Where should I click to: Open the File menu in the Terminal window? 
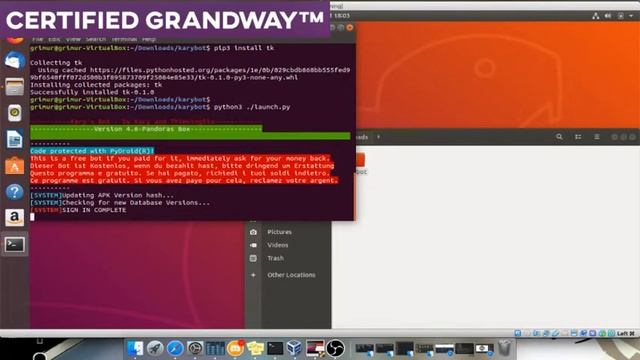point(38,39)
